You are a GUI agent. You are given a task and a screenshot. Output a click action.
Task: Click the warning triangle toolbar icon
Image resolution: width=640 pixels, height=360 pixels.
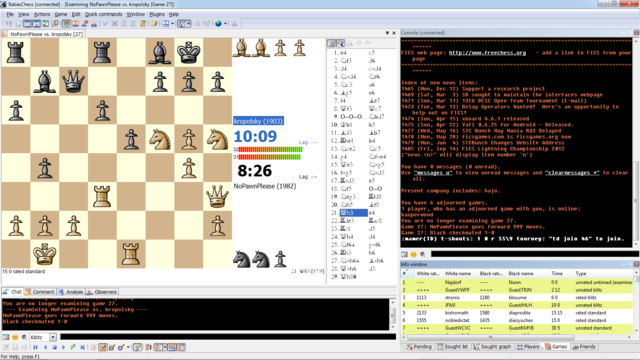click(234, 24)
